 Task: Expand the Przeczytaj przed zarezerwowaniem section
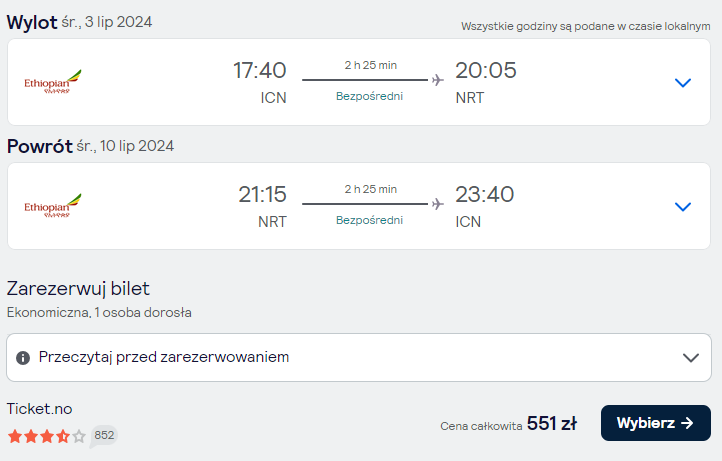359,357
